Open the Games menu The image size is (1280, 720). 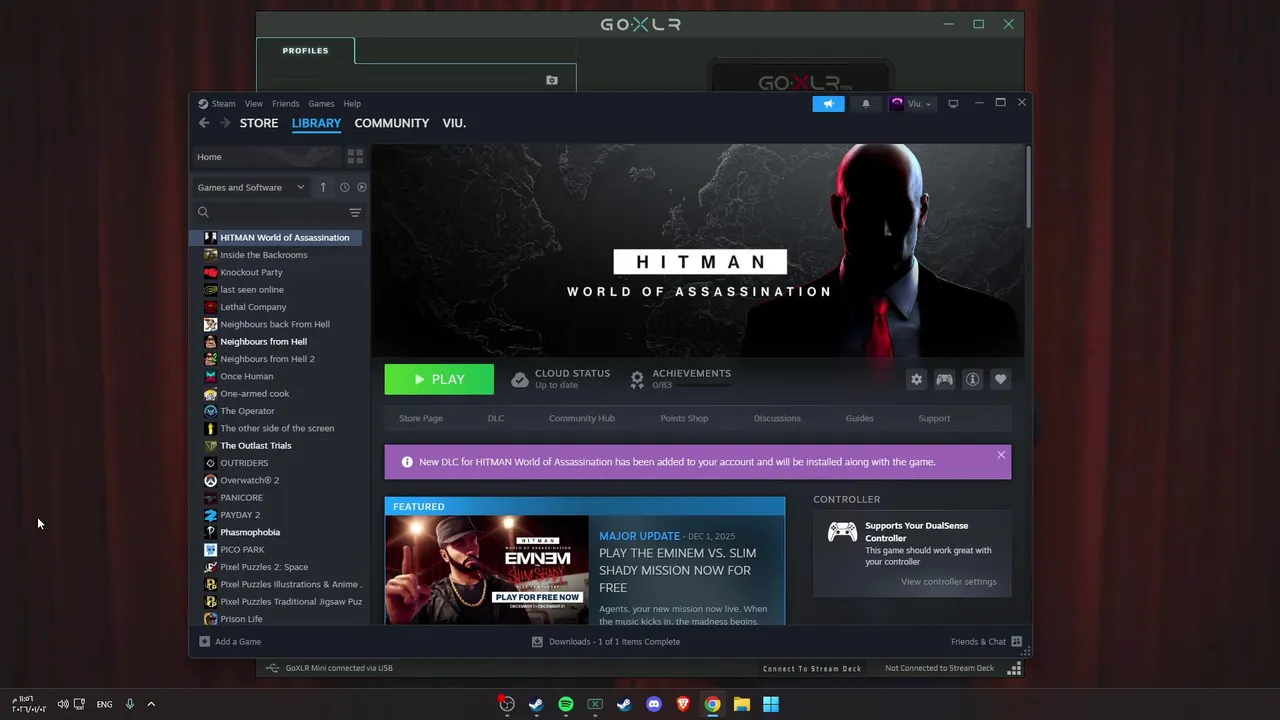(x=321, y=104)
